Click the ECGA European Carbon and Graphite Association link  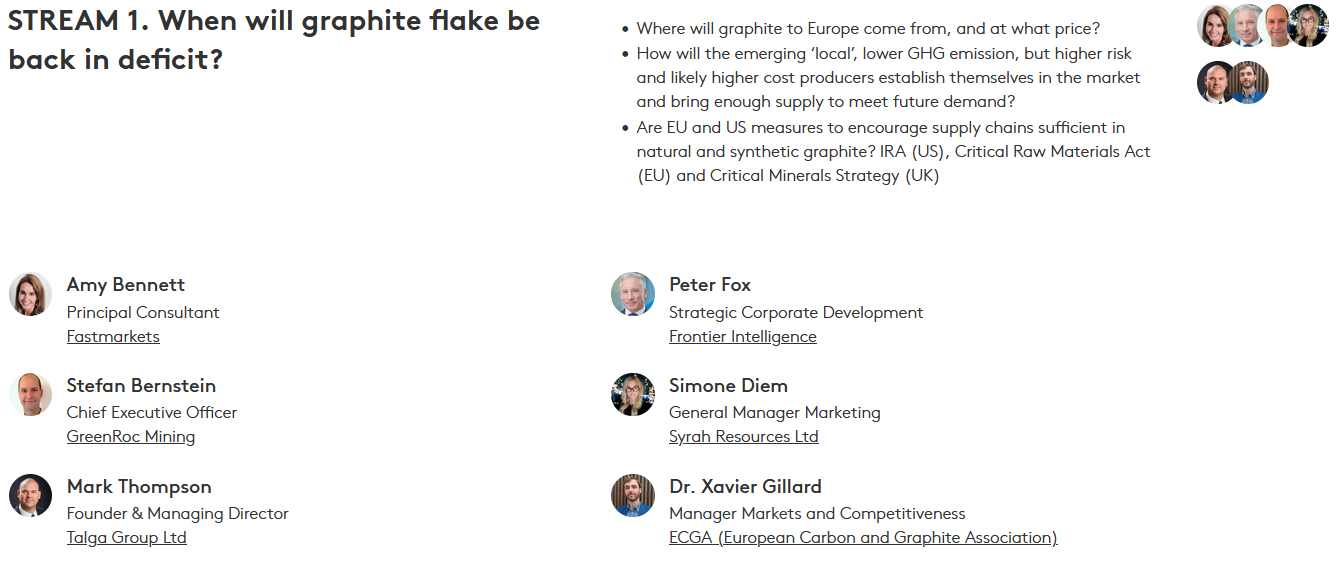coord(862,538)
